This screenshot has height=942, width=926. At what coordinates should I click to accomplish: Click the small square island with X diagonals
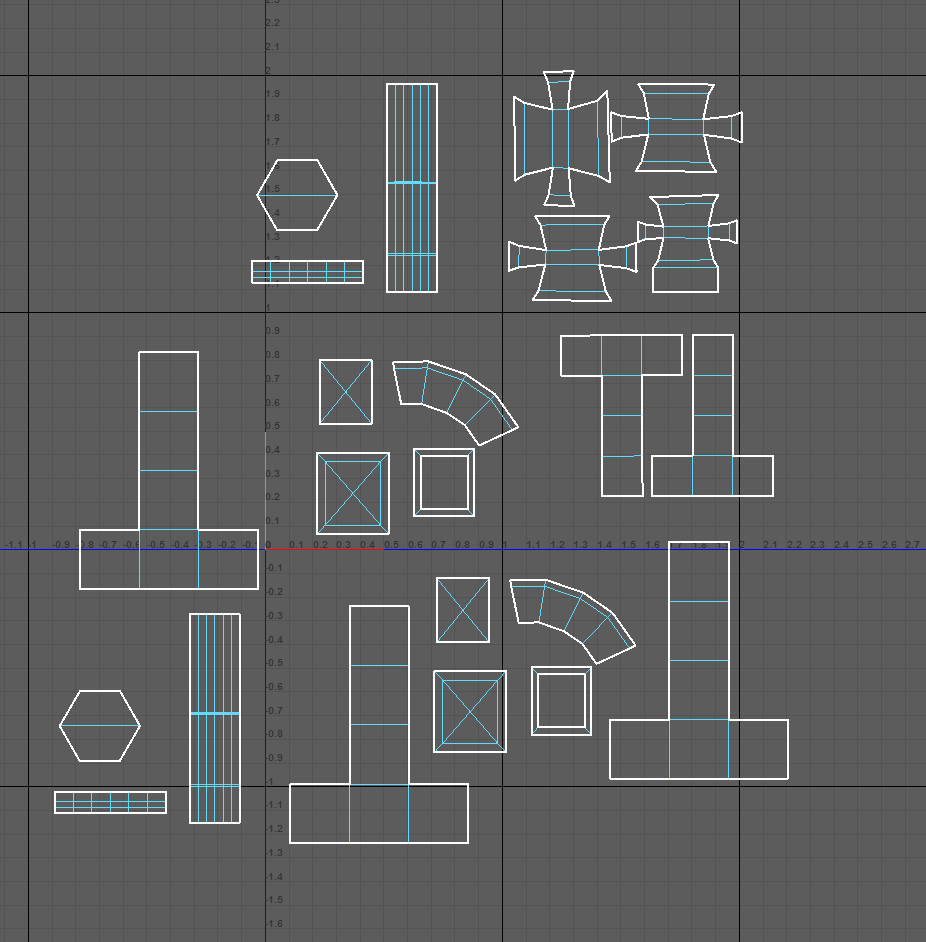344,393
